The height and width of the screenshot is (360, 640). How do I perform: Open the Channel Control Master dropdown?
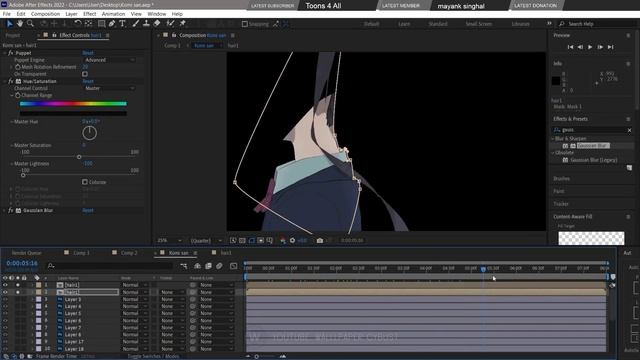click(x=109, y=88)
